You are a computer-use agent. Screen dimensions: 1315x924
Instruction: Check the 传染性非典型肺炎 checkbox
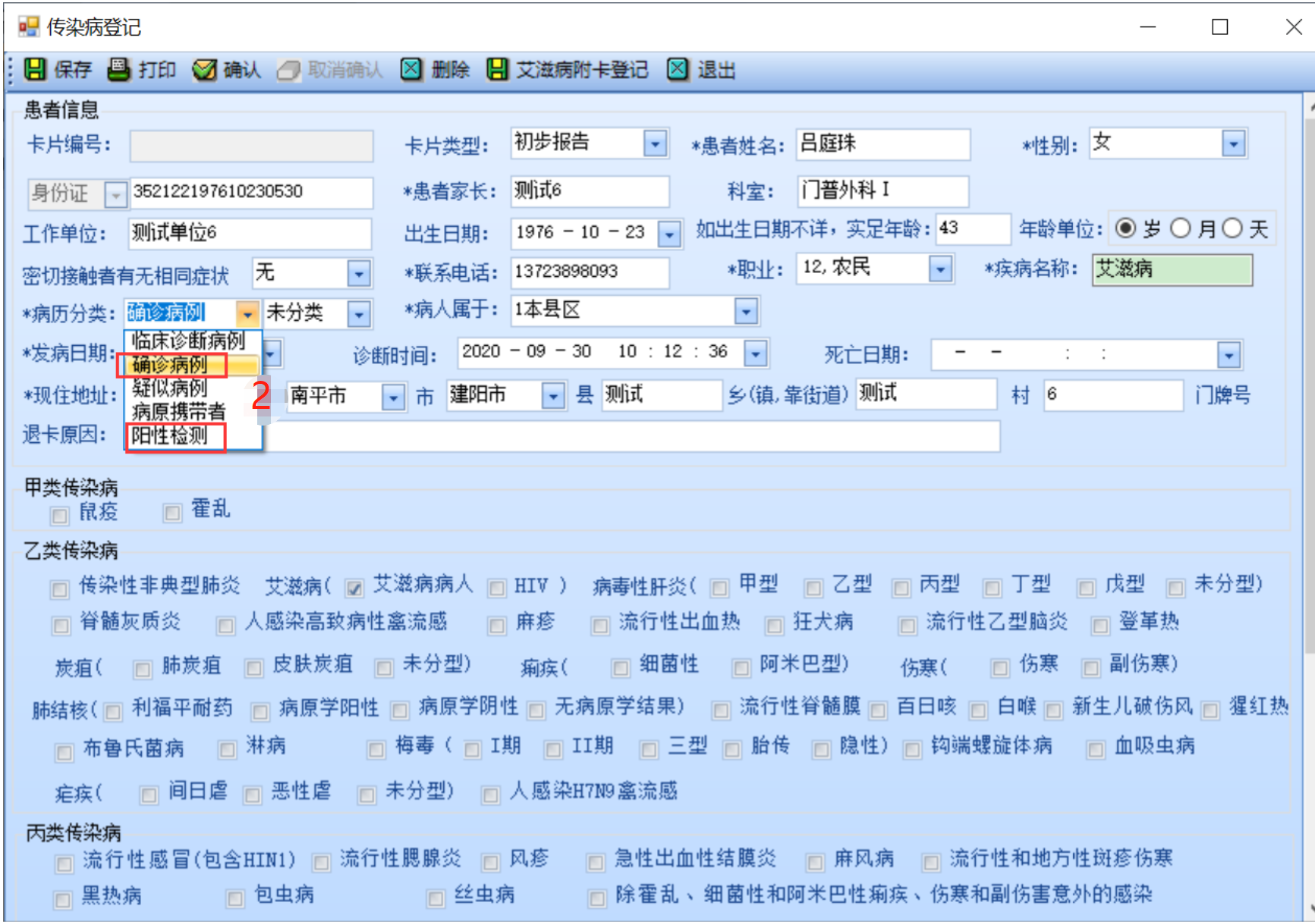point(58,589)
